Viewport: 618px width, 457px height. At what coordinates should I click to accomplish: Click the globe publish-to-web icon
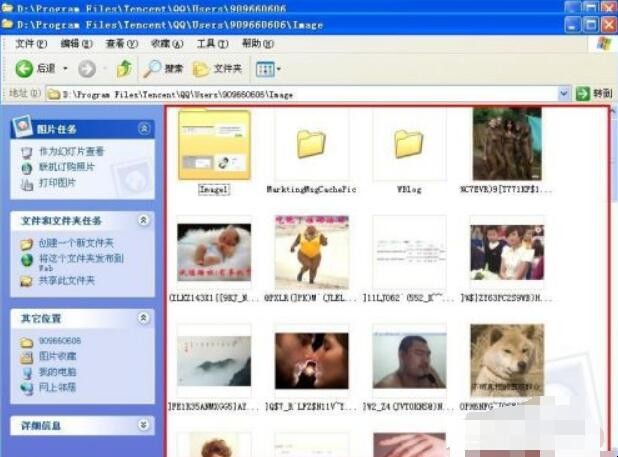pos(27,260)
